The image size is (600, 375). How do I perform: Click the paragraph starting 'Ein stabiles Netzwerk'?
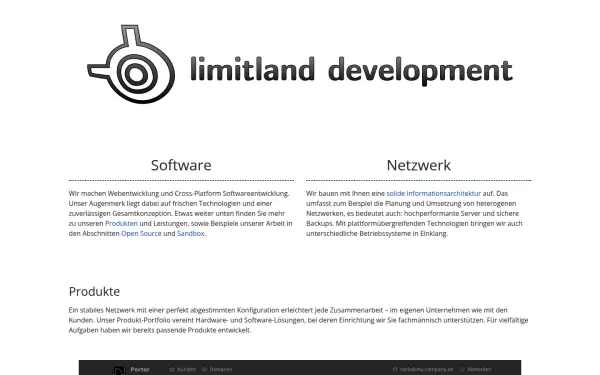[298, 320]
